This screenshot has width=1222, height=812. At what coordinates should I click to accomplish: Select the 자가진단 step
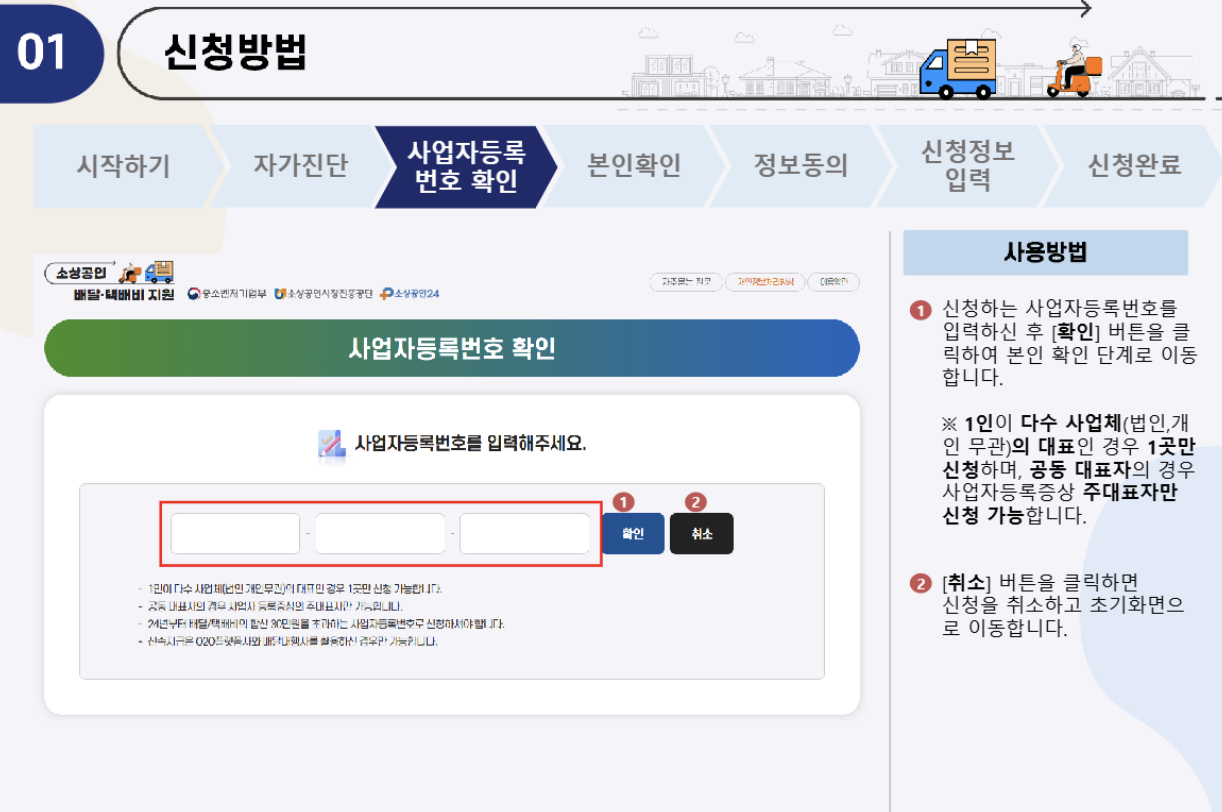coord(300,166)
